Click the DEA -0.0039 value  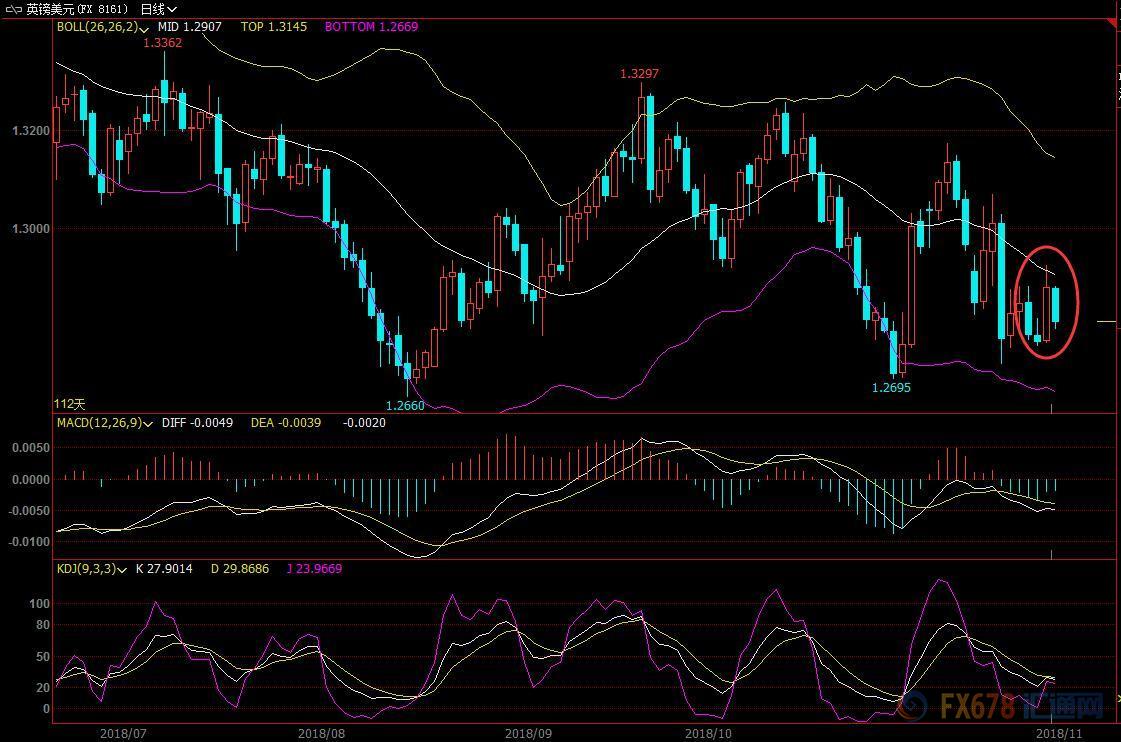tap(286, 423)
